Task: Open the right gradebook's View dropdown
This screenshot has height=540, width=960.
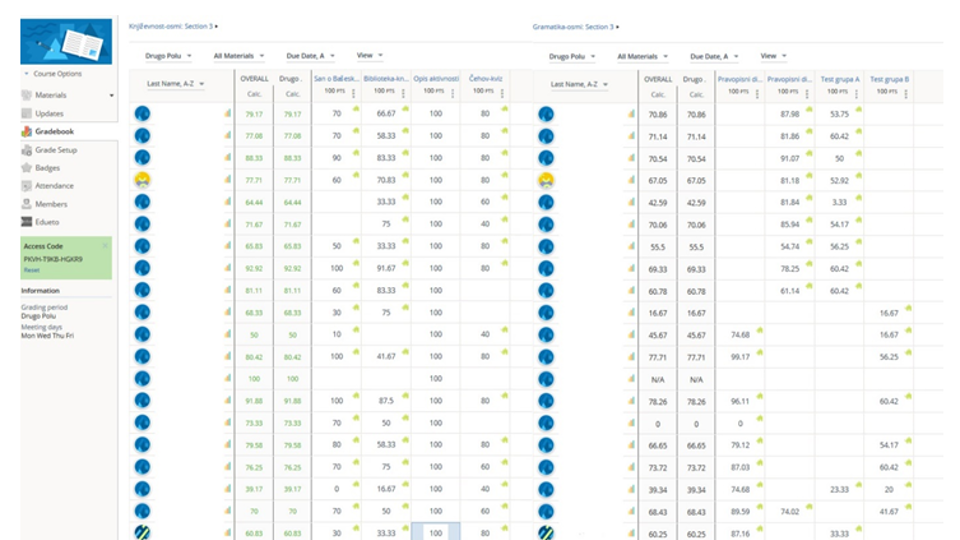Action: click(x=773, y=56)
